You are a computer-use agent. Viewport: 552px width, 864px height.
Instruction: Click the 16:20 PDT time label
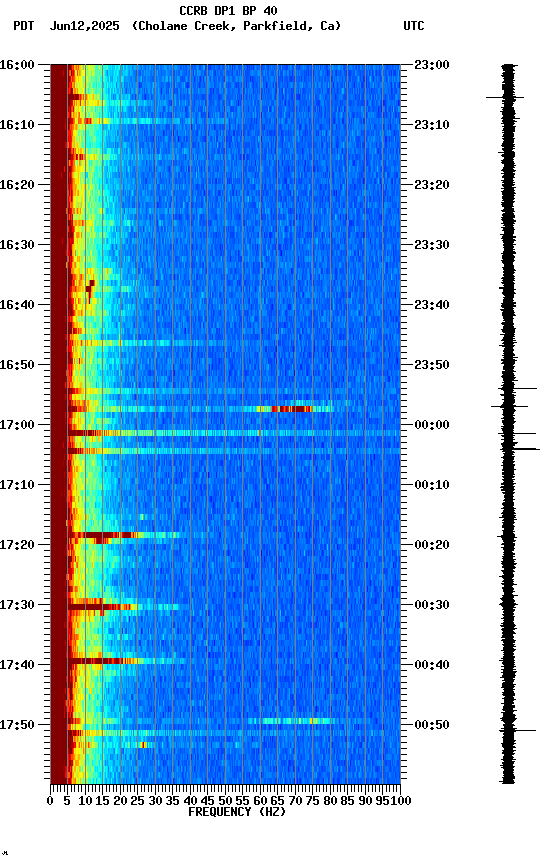coord(17,185)
